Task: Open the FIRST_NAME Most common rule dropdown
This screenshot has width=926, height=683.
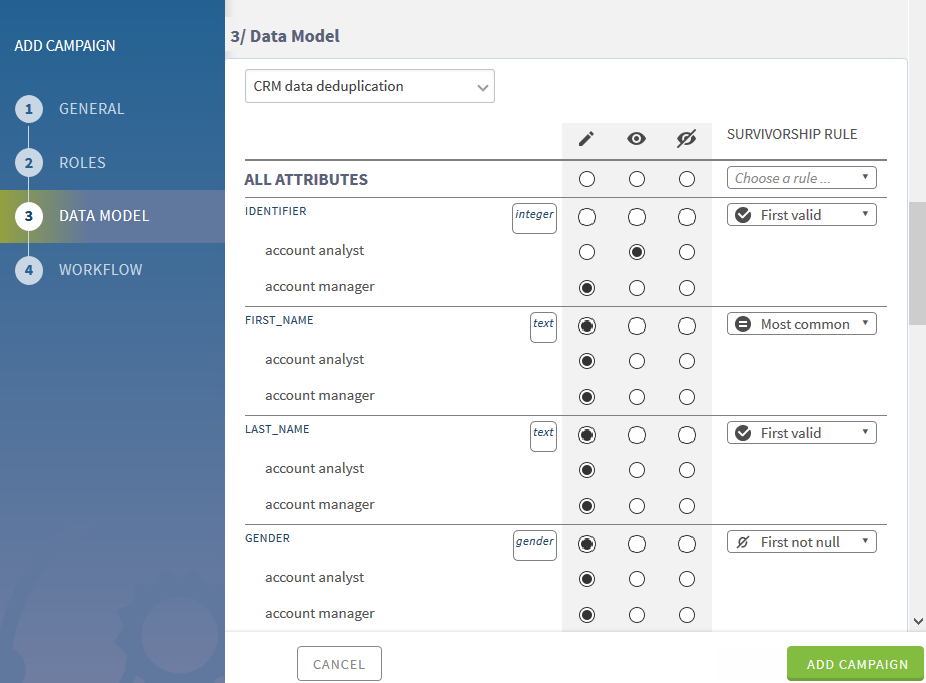Action: [x=801, y=324]
